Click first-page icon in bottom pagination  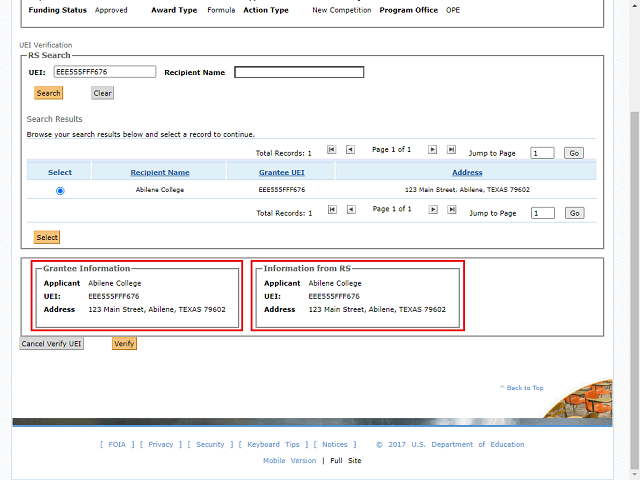[x=332, y=209]
